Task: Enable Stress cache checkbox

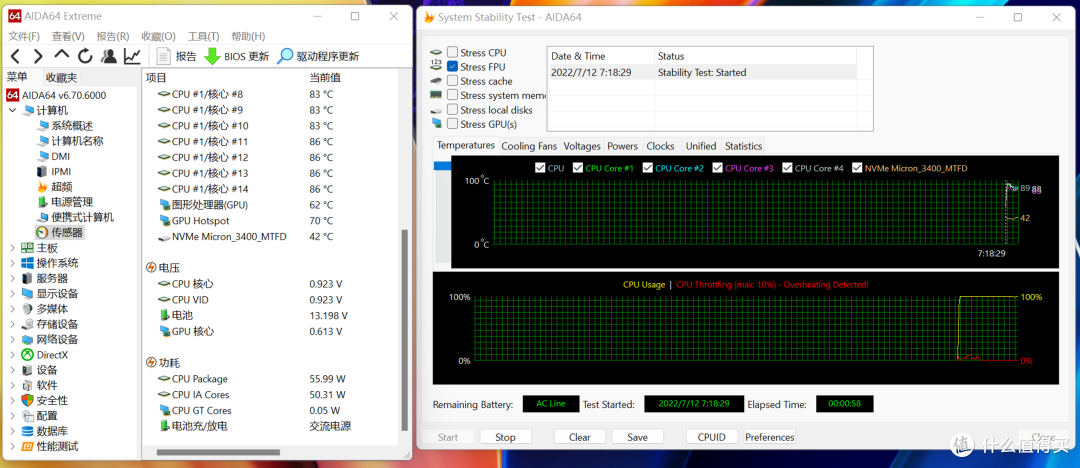Action: click(453, 81)
